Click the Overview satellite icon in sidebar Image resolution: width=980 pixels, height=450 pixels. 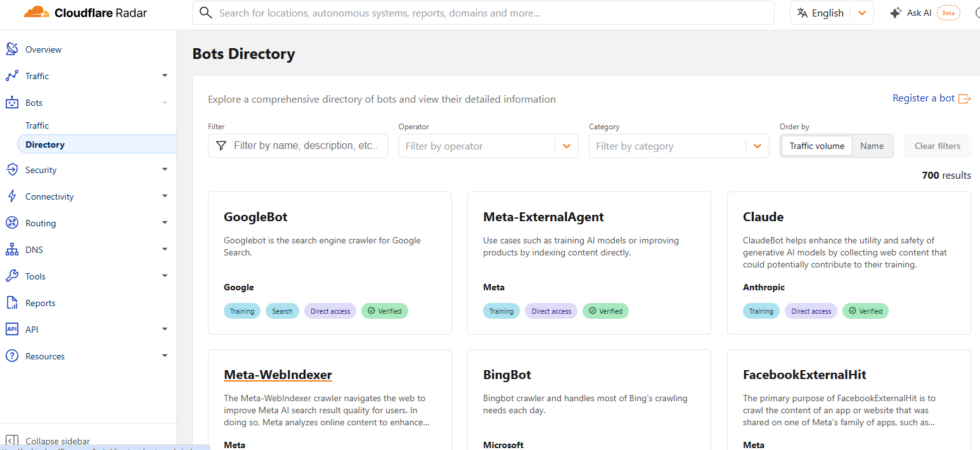click(x=12, y=49)
